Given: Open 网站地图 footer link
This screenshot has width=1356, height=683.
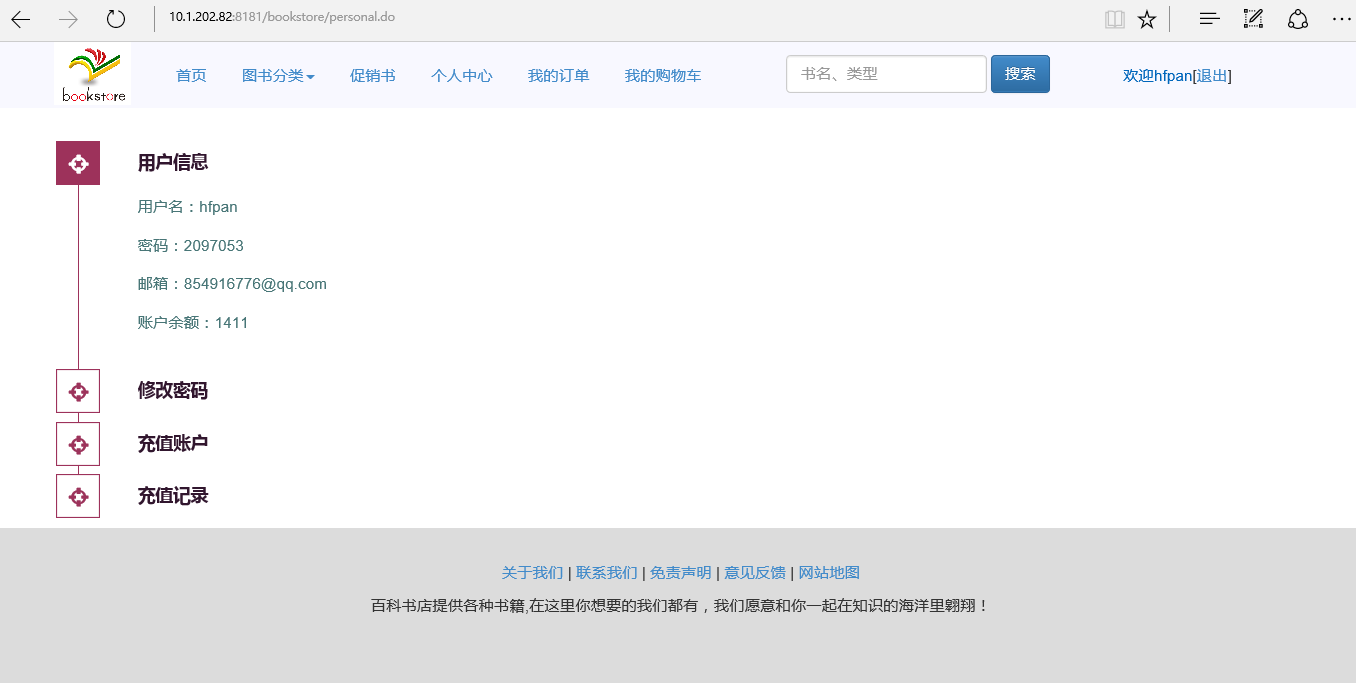Looking at the screenshot, I should coord(829,573).
